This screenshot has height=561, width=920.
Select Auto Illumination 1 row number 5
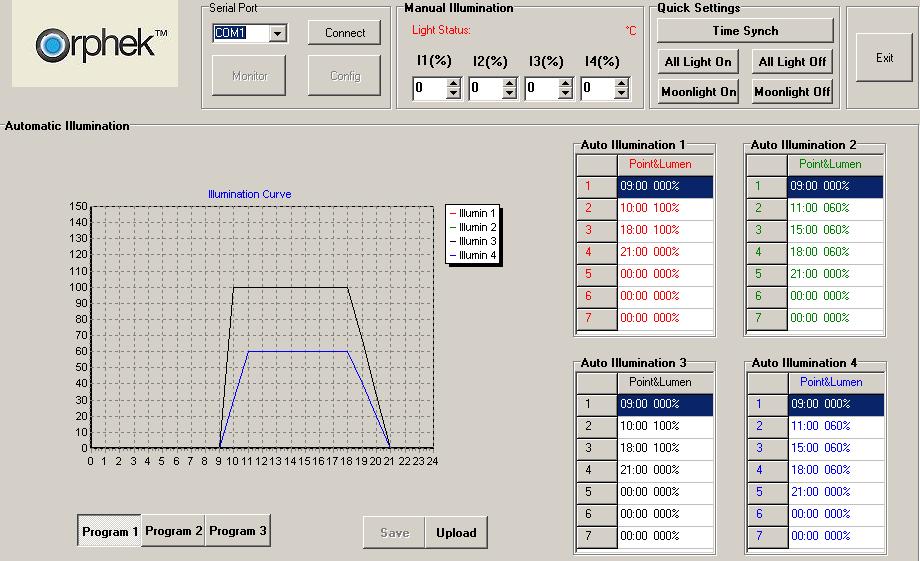click(597, 274)
